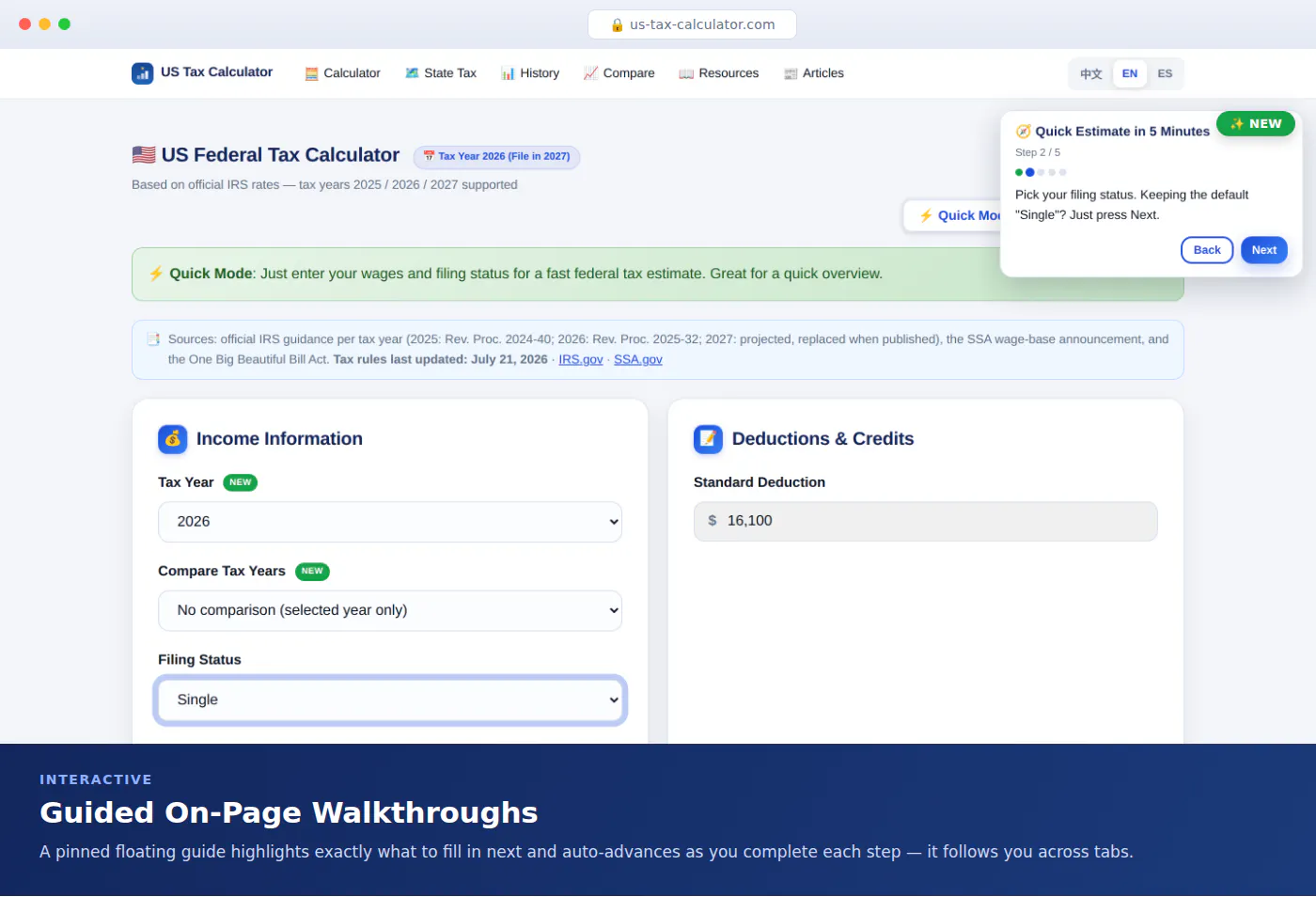Switch language to EN
Screen dimensions: 1316x897
point(1130,74)
